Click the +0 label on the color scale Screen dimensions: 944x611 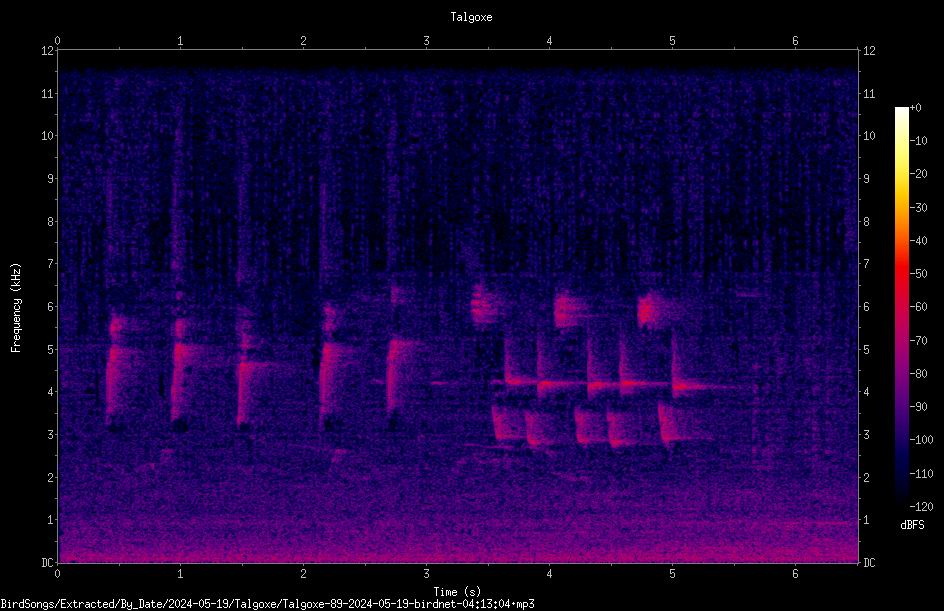tap(916, 108)
